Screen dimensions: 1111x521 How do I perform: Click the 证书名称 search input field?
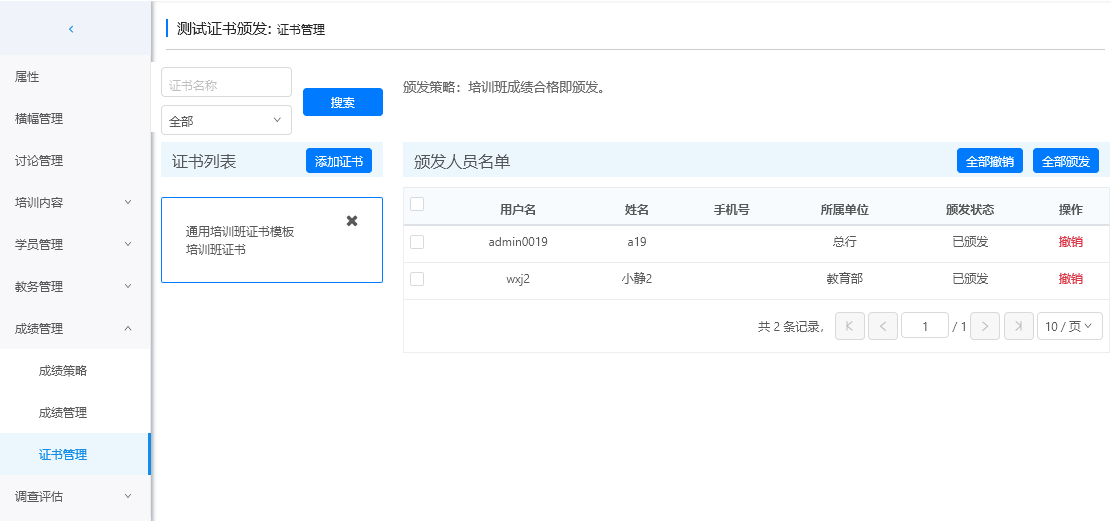pos(226,85)
